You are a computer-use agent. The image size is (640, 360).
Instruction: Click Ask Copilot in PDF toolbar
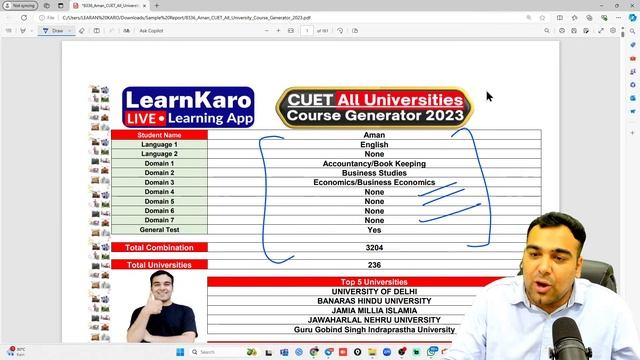pos(151,31)
